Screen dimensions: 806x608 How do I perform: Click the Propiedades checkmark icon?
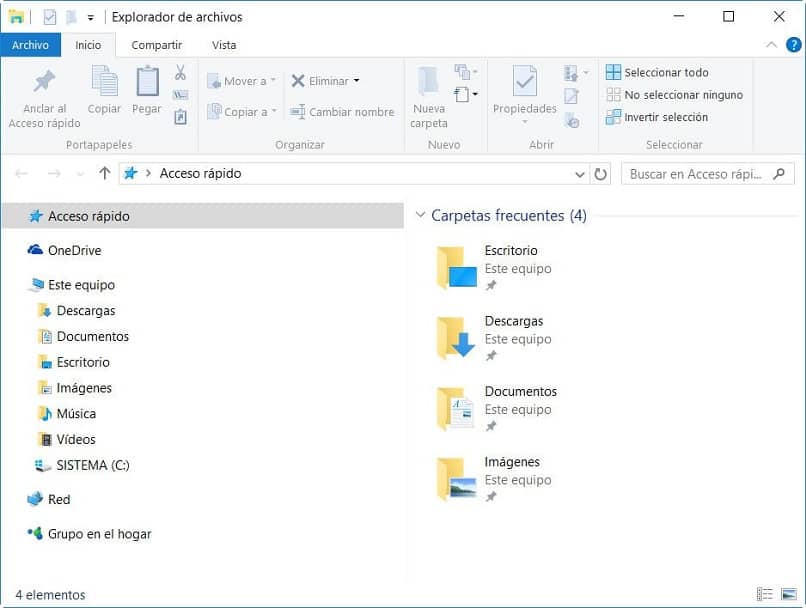coord(524,81)
